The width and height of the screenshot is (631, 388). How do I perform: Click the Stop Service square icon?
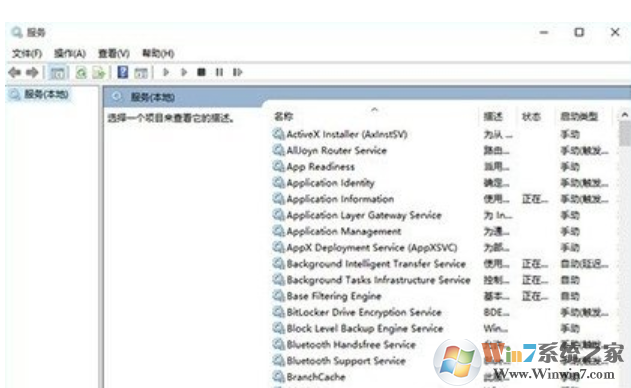point(201,72)
